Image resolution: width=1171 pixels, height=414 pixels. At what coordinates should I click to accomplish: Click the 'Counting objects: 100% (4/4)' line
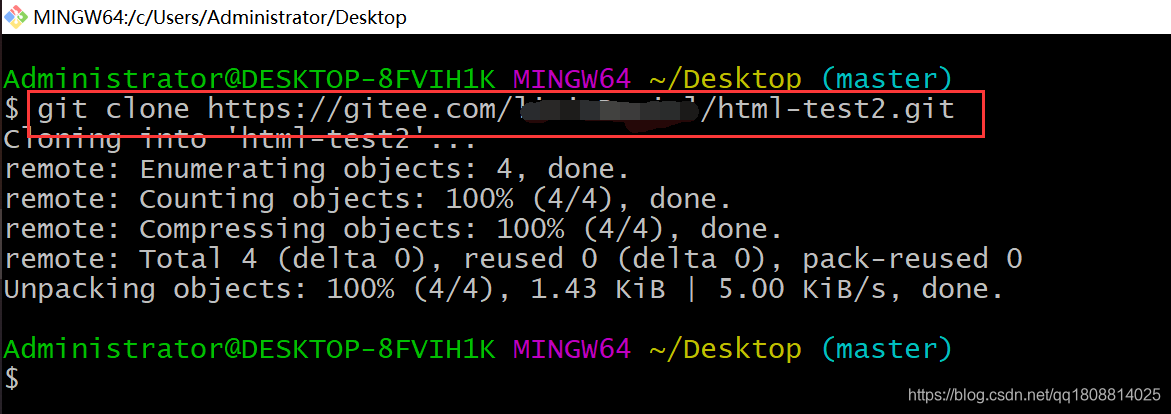coord(367,200)
